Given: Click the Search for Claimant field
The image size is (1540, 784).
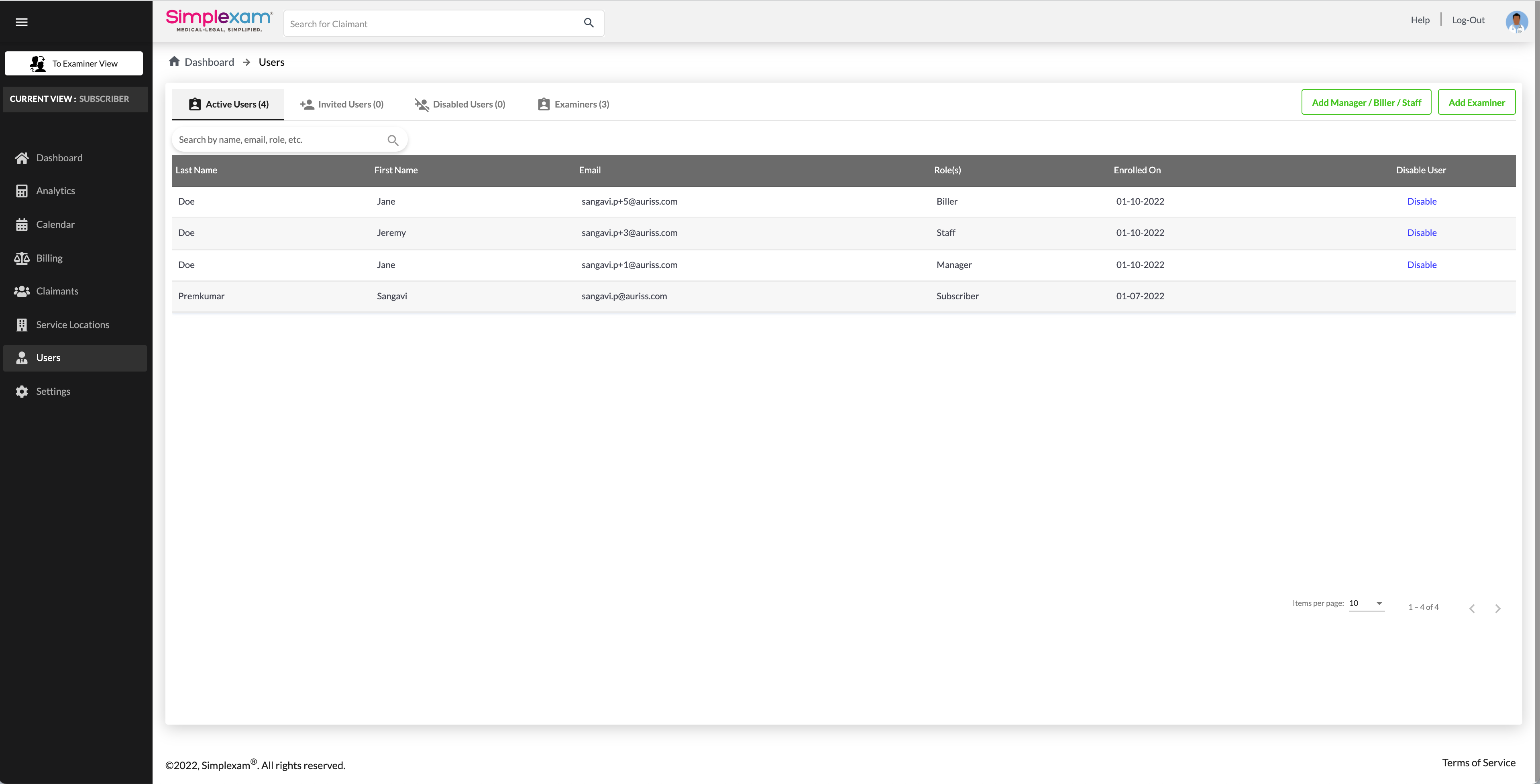Looking at the screenshot, I should (x=430, y=24).
